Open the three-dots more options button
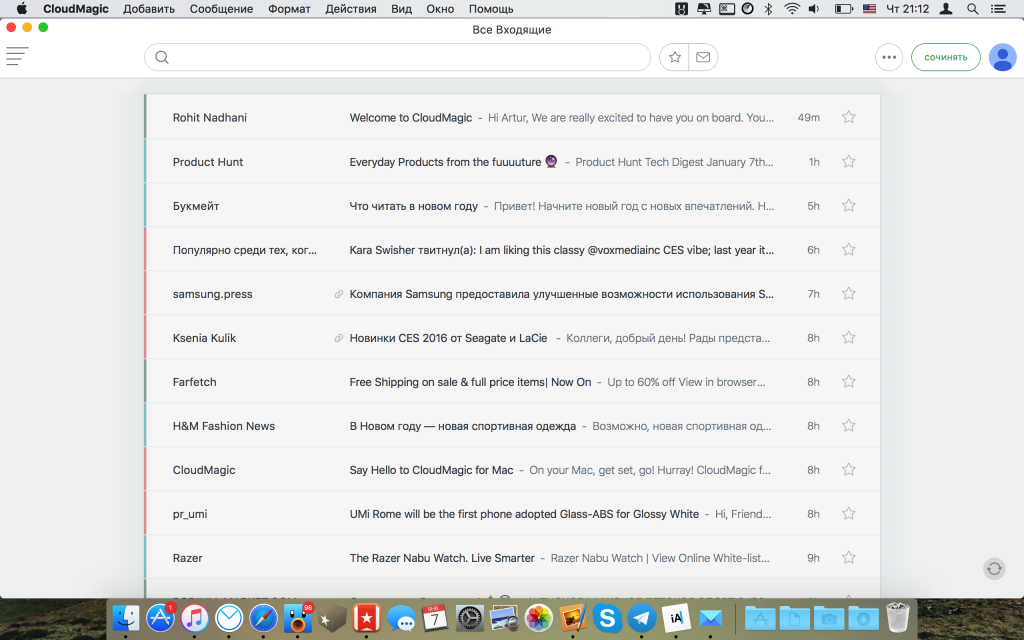 888,57
